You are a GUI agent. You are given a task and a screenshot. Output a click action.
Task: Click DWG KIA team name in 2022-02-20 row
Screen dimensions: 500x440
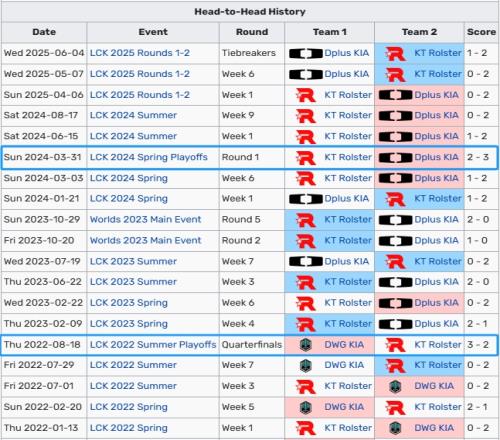pyautogui.click(x=344, y=407)
